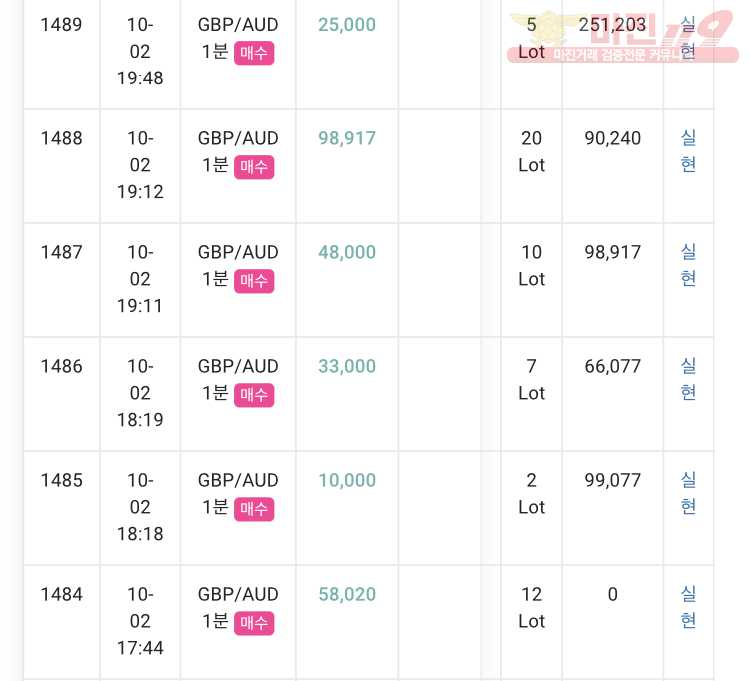The height and width of the screenshot is (681, 750).
Task: Open the 실현 link for trade 1485
Action: 688,493
